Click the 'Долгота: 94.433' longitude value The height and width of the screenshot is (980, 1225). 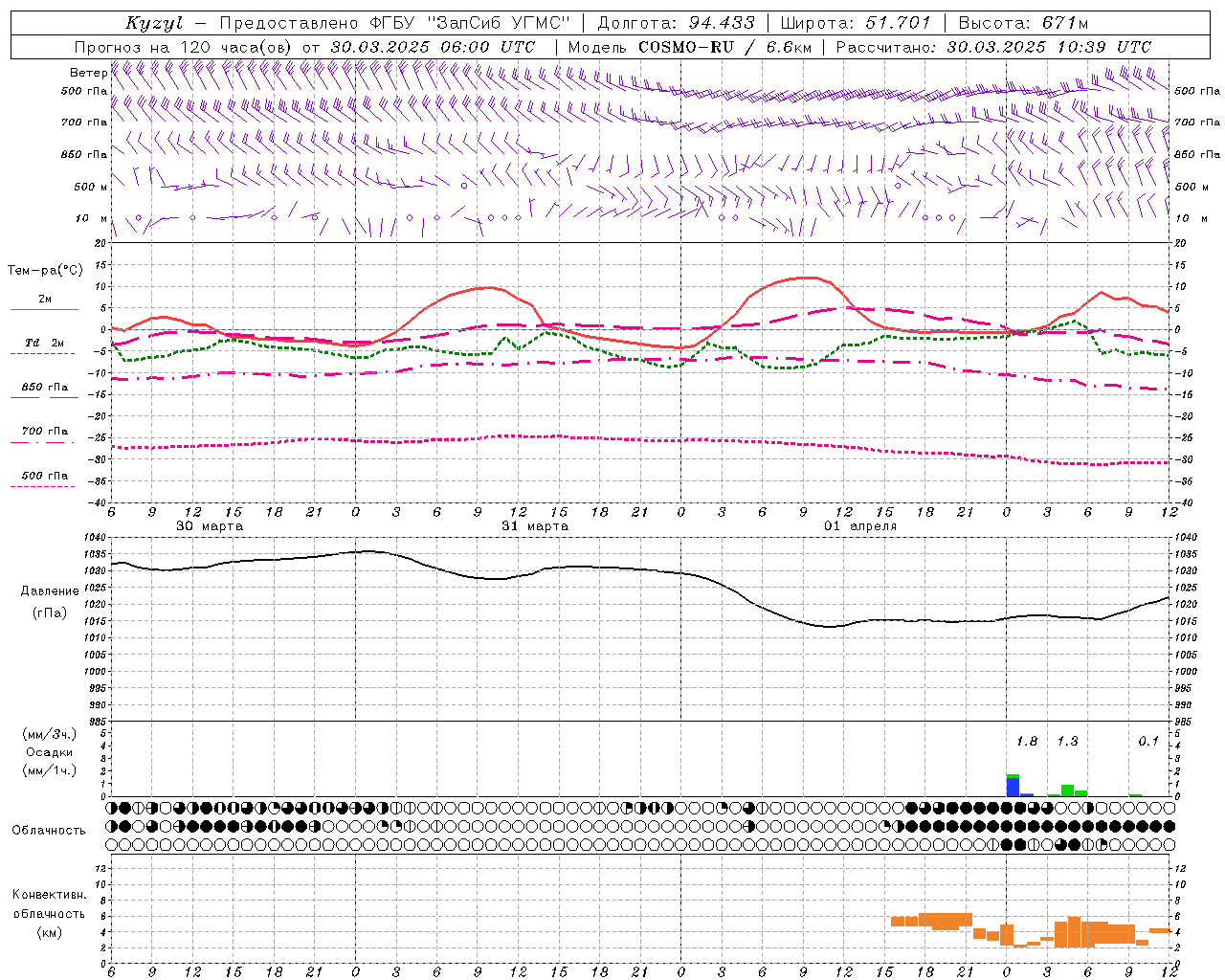coord(676,23)
